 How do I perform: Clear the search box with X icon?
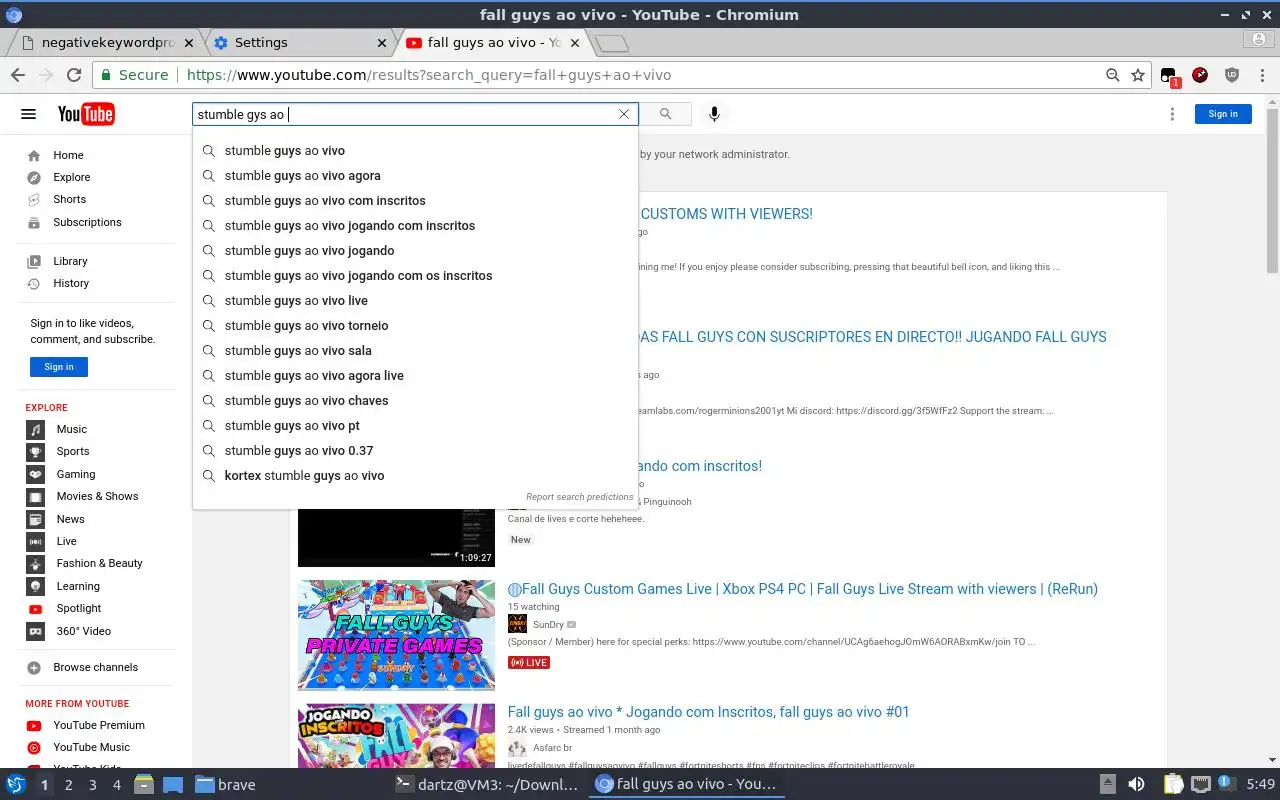[x=624, y=114]
